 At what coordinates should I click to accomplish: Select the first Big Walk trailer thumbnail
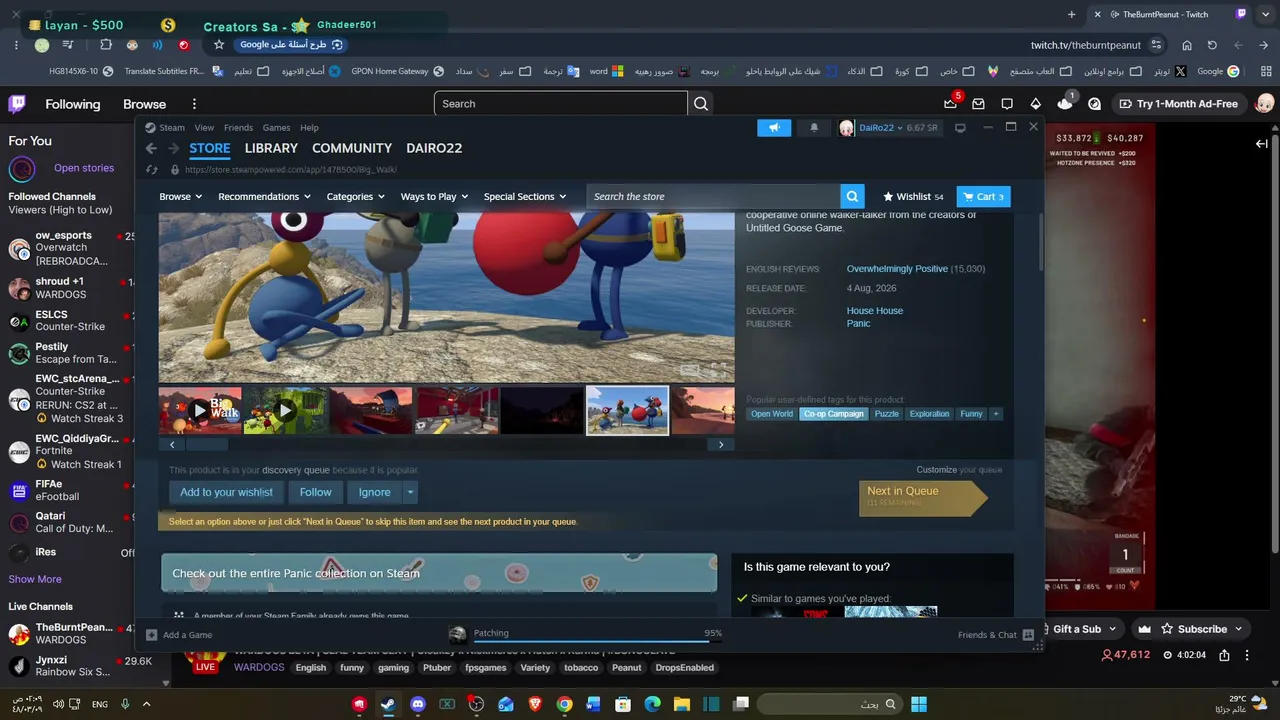click(x=200, y=410)
